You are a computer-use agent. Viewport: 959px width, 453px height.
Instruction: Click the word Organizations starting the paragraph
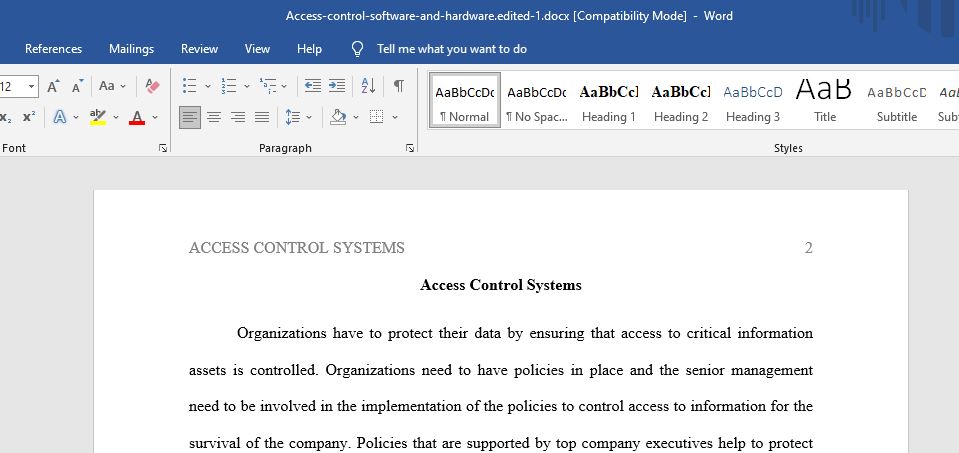point(282,334)
